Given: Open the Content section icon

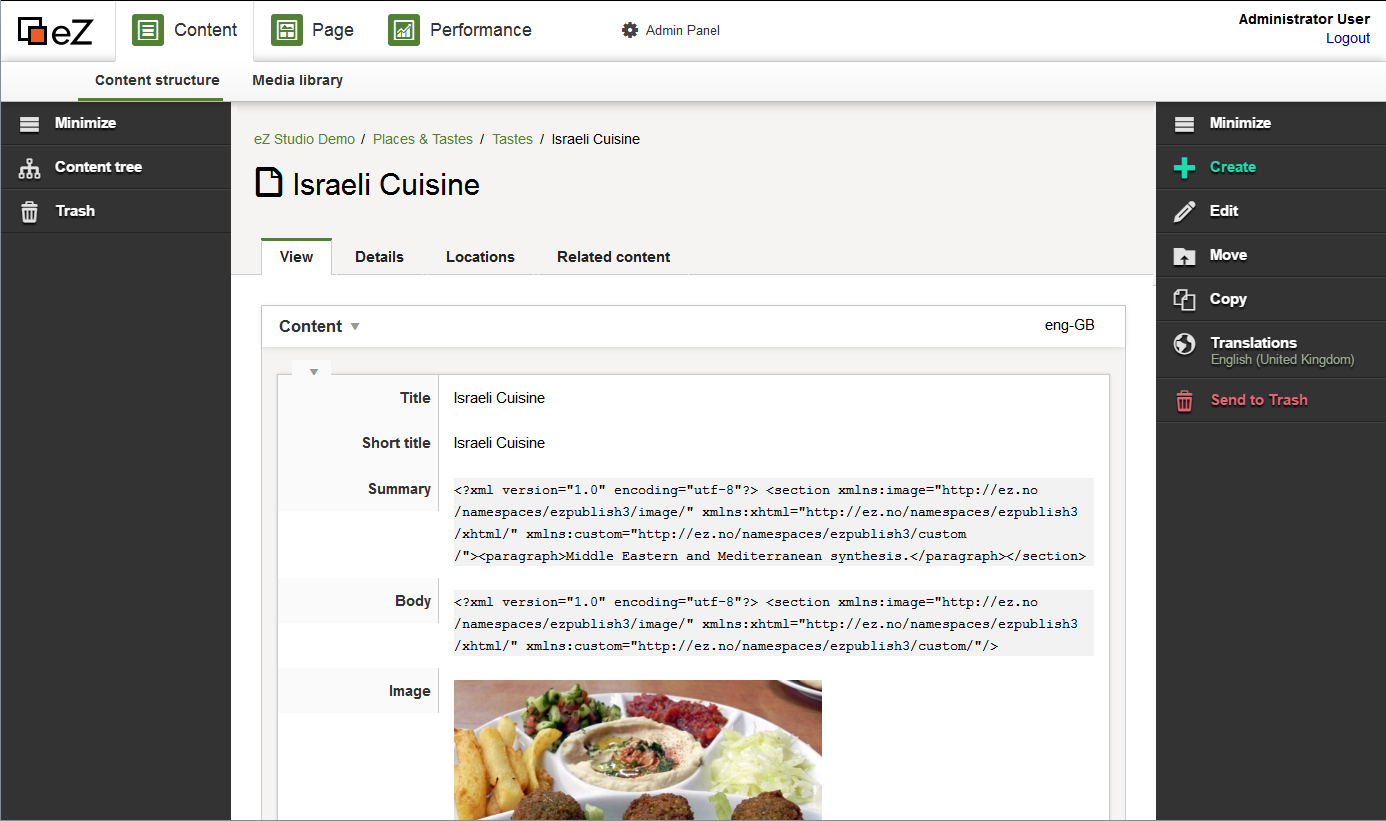Looking at the screenshot, I should (x=148, y=30).
